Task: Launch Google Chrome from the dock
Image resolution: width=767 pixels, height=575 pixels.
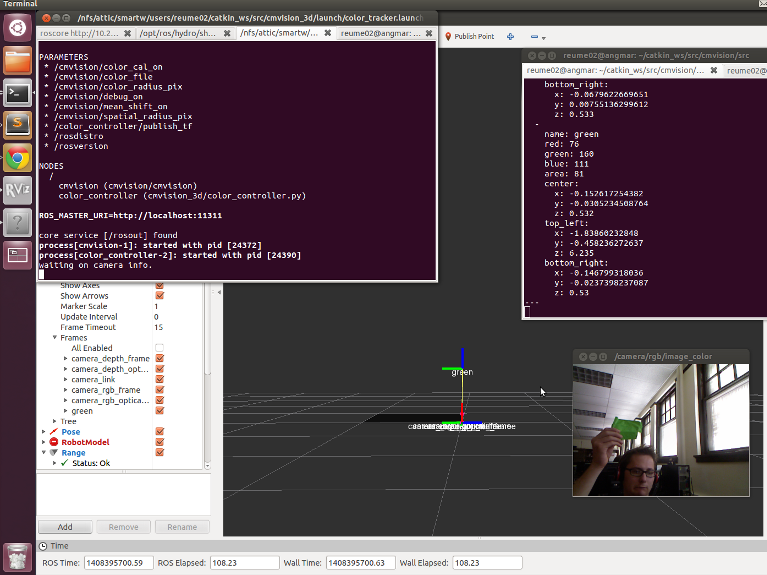Action: tap(17, 158)
